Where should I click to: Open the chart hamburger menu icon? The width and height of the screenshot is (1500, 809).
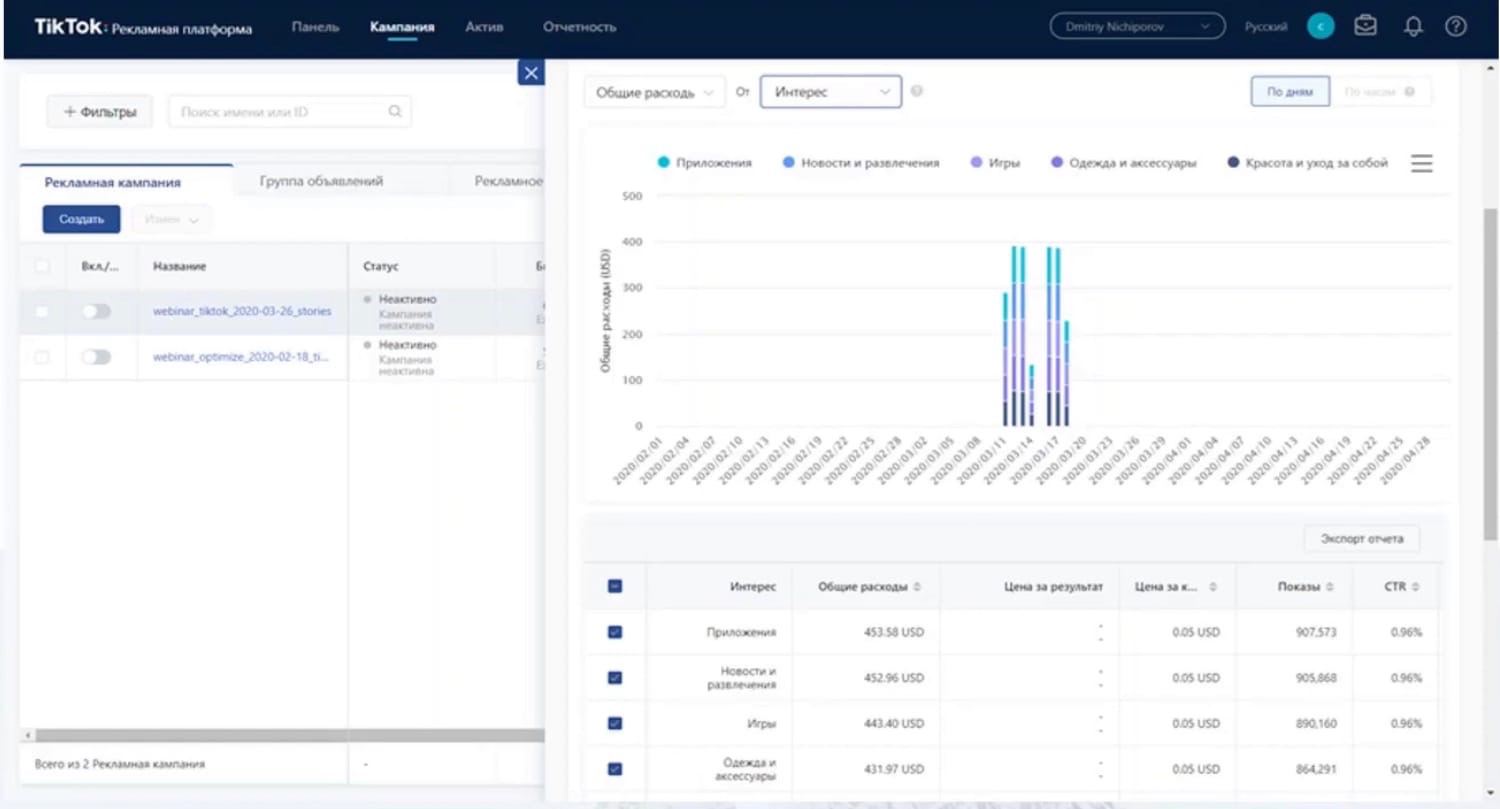click(1421, 163)
